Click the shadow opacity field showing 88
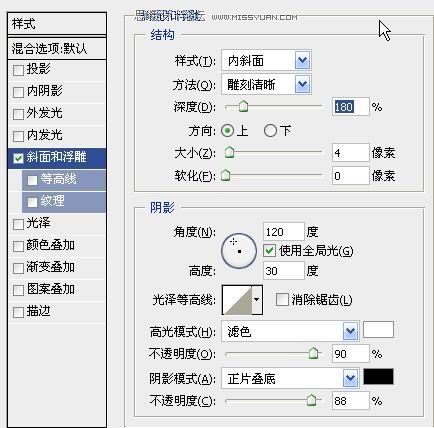The width and height of the screenshot is (434, 428). (351, 400)
